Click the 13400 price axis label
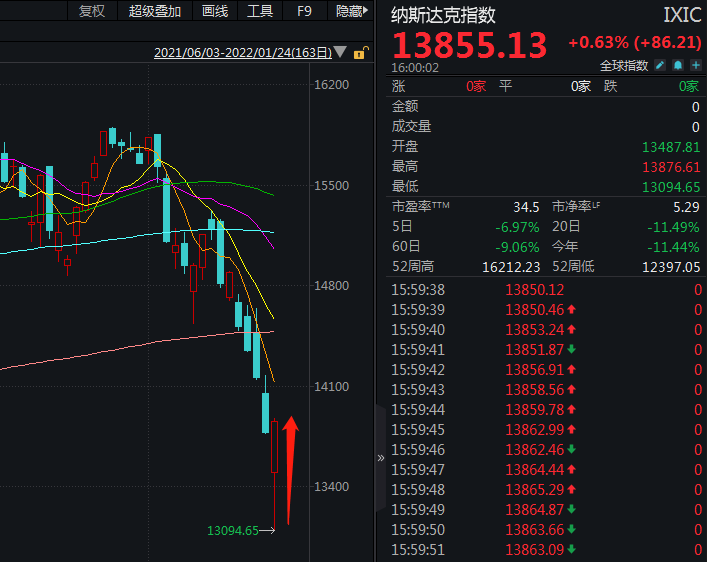 [331, 487]
